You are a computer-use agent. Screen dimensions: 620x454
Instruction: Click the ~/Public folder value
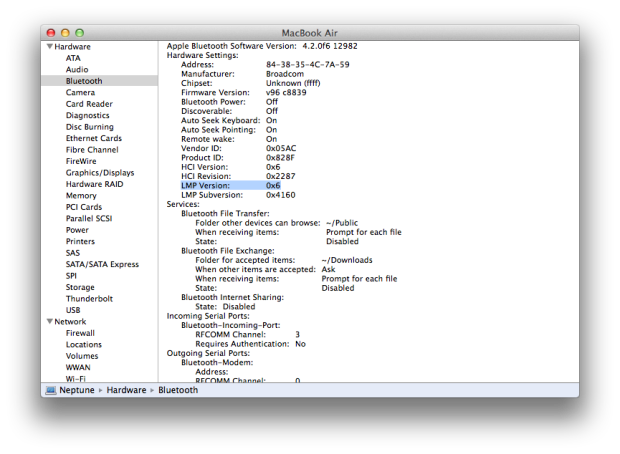click(x=342, y=223)
